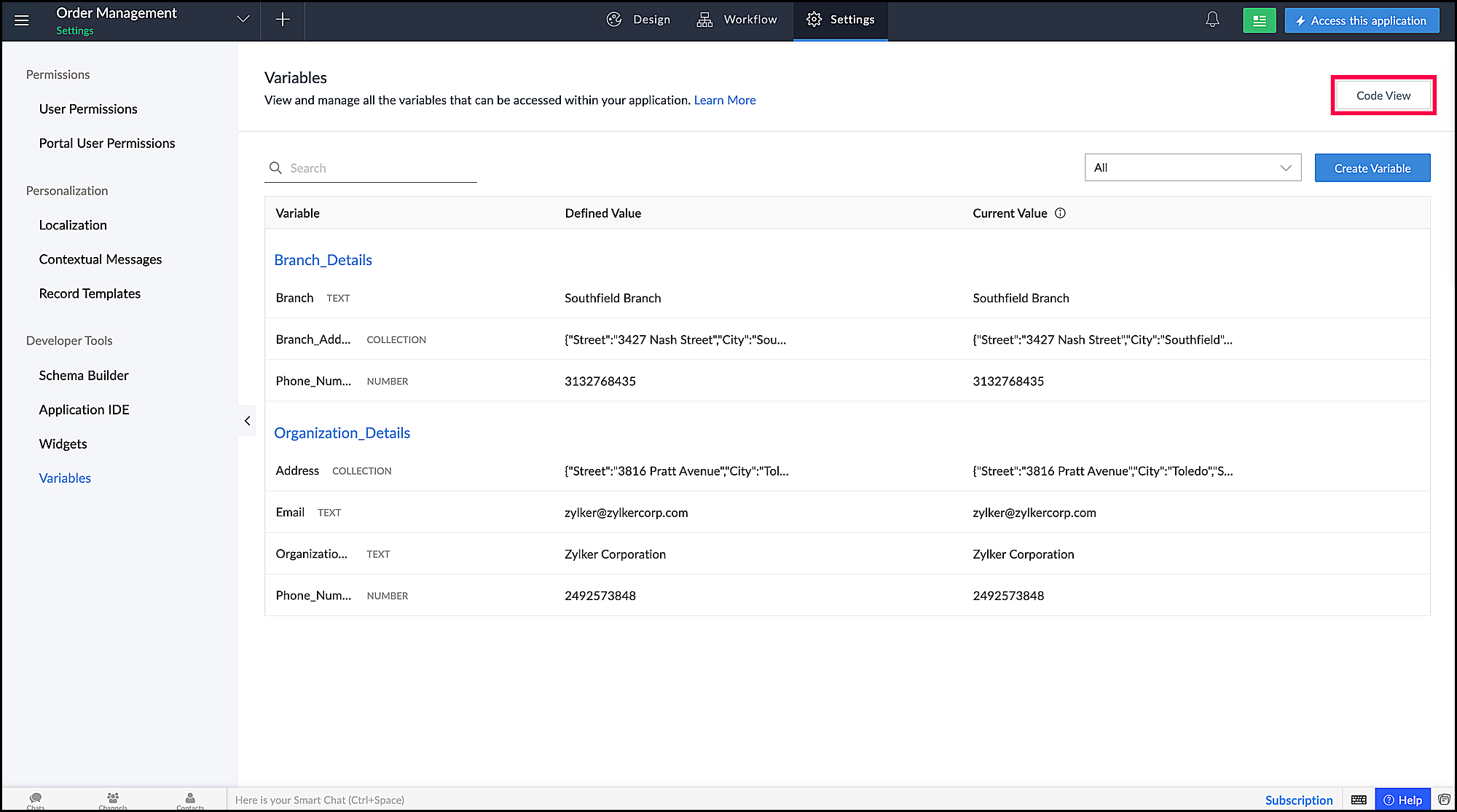Click the Current Value info icon
This screenshot has width=1457, height=812.
click(x=1061, y=213)
